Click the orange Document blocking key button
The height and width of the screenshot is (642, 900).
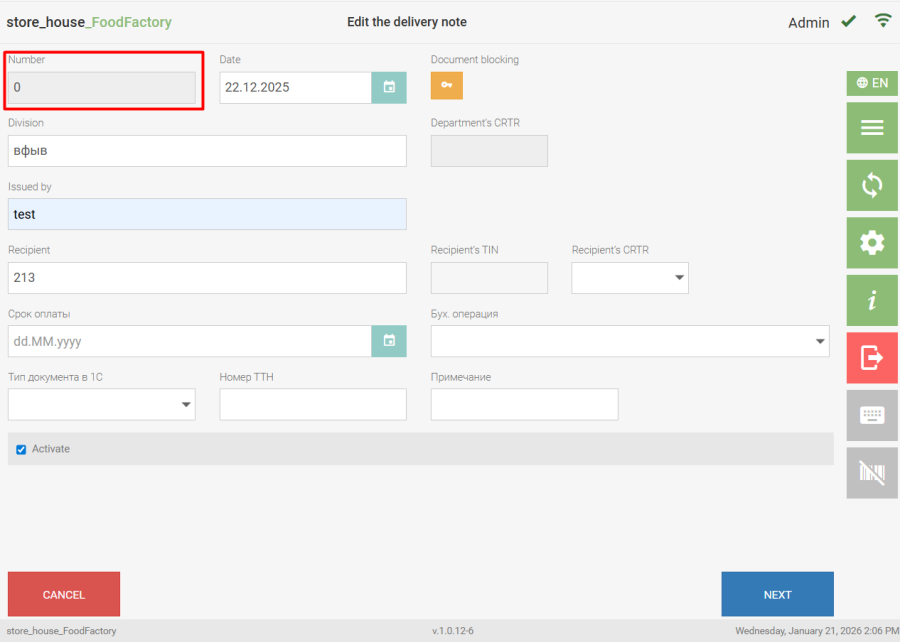(x=447, y=86)
